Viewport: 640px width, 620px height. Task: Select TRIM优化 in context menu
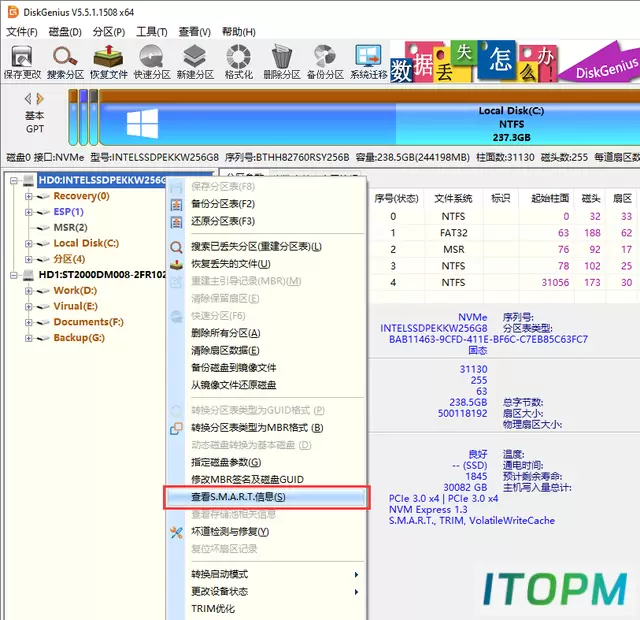coord(213,609)
